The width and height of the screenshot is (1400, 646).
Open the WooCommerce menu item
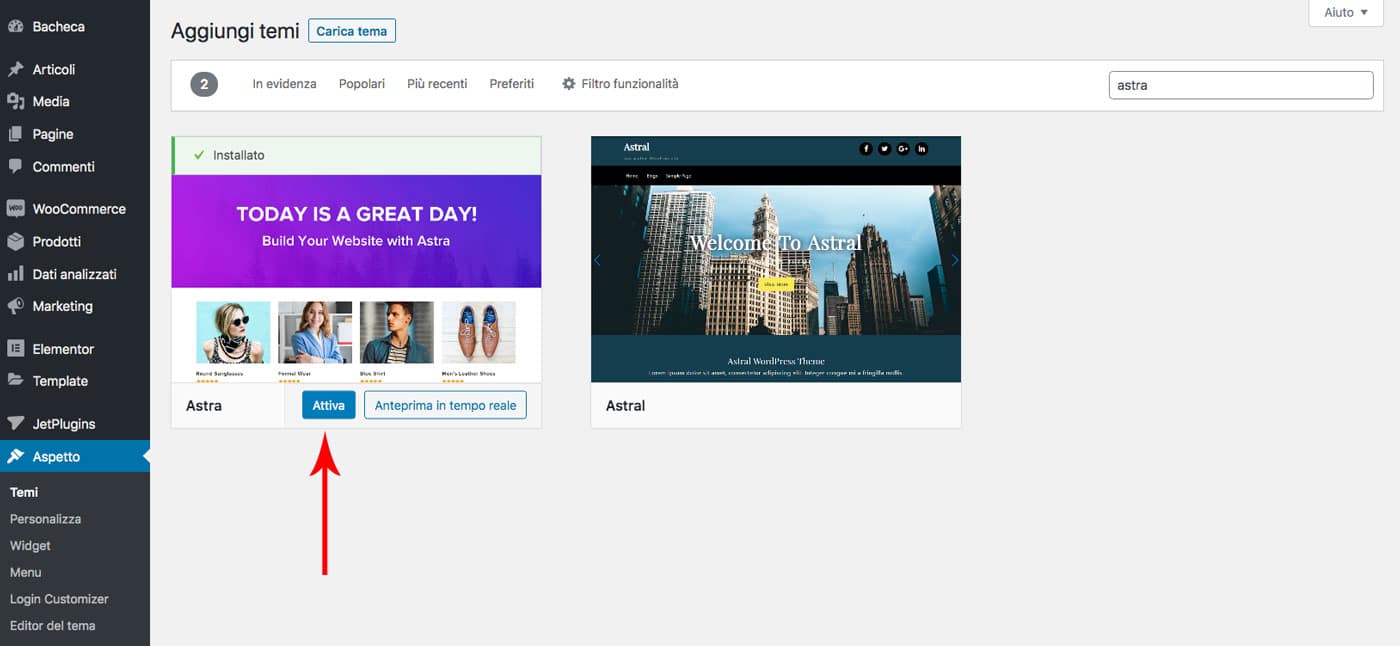click(x=75, y=209)
